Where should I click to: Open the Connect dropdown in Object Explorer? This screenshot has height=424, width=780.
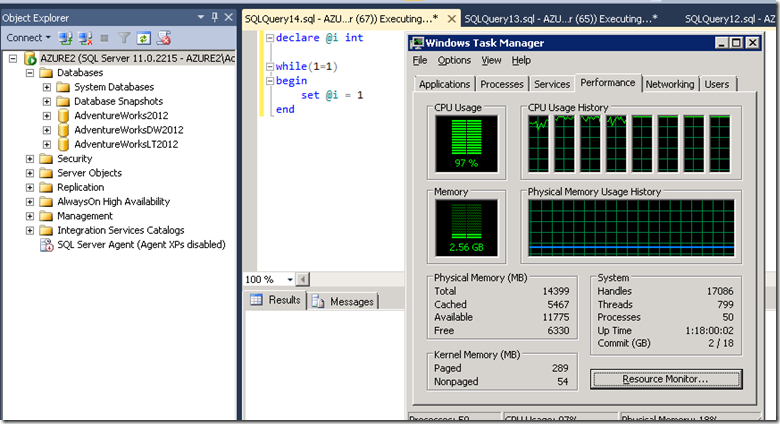coord(28,38)
